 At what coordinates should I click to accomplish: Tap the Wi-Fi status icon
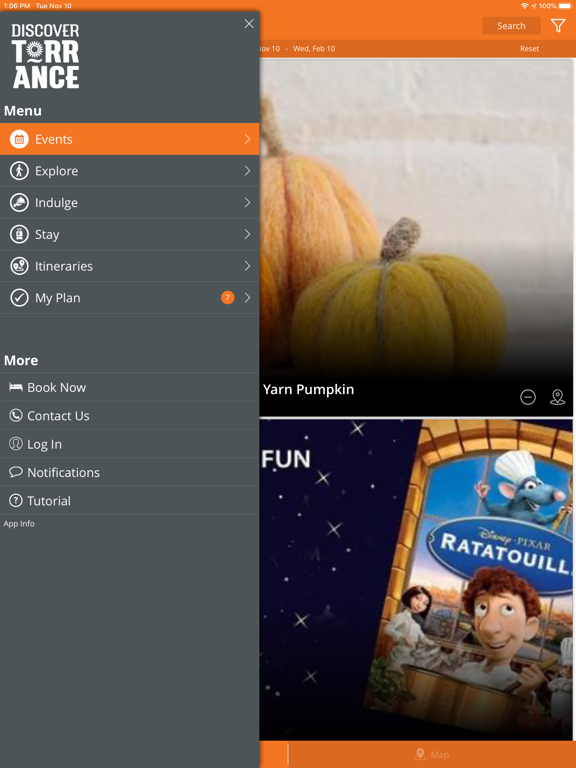point(525,6)
